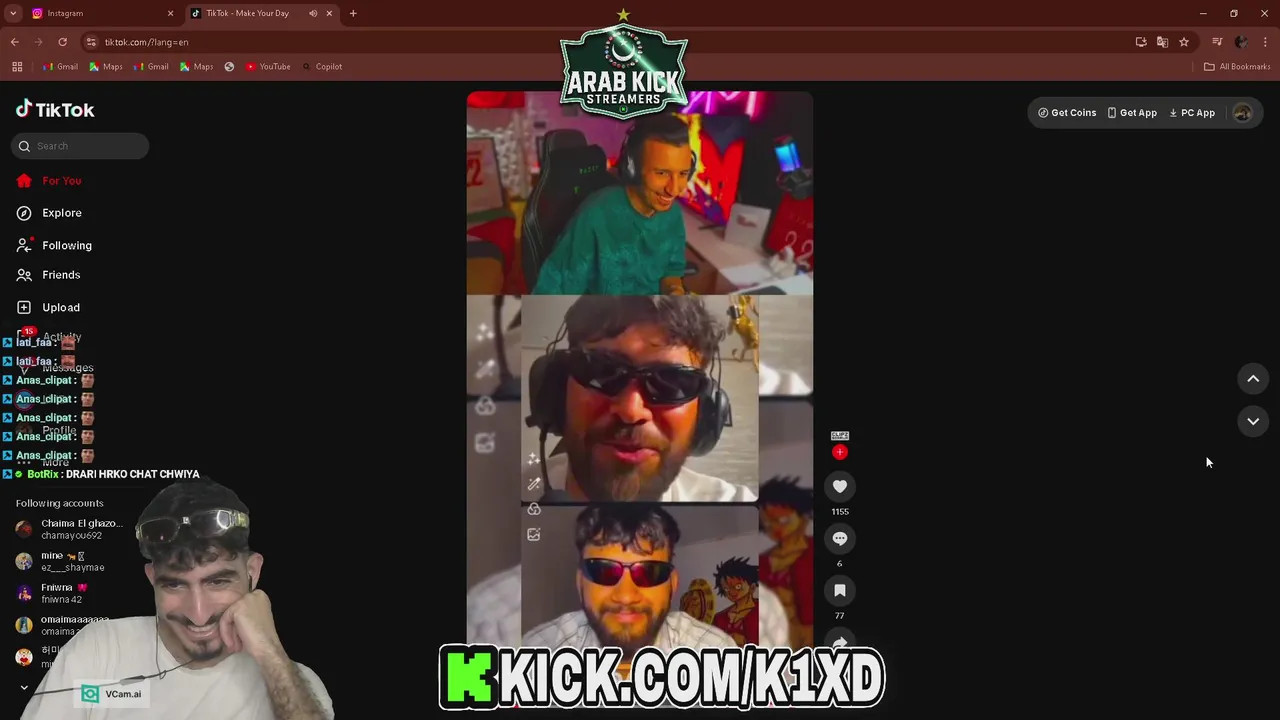1280x720 pixels.
Task: Open omaimaaaaaaa following account
Action: pos(62,625)
